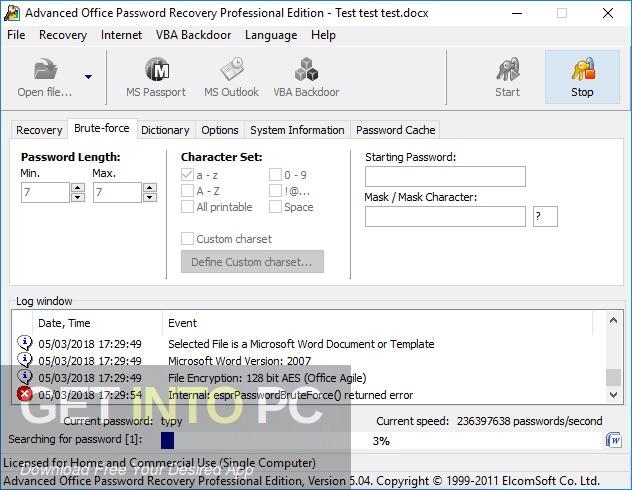This screenshot has width=632, height=490.
Task: Click info icon for Selected File log entry
Action: click(25, 343)
